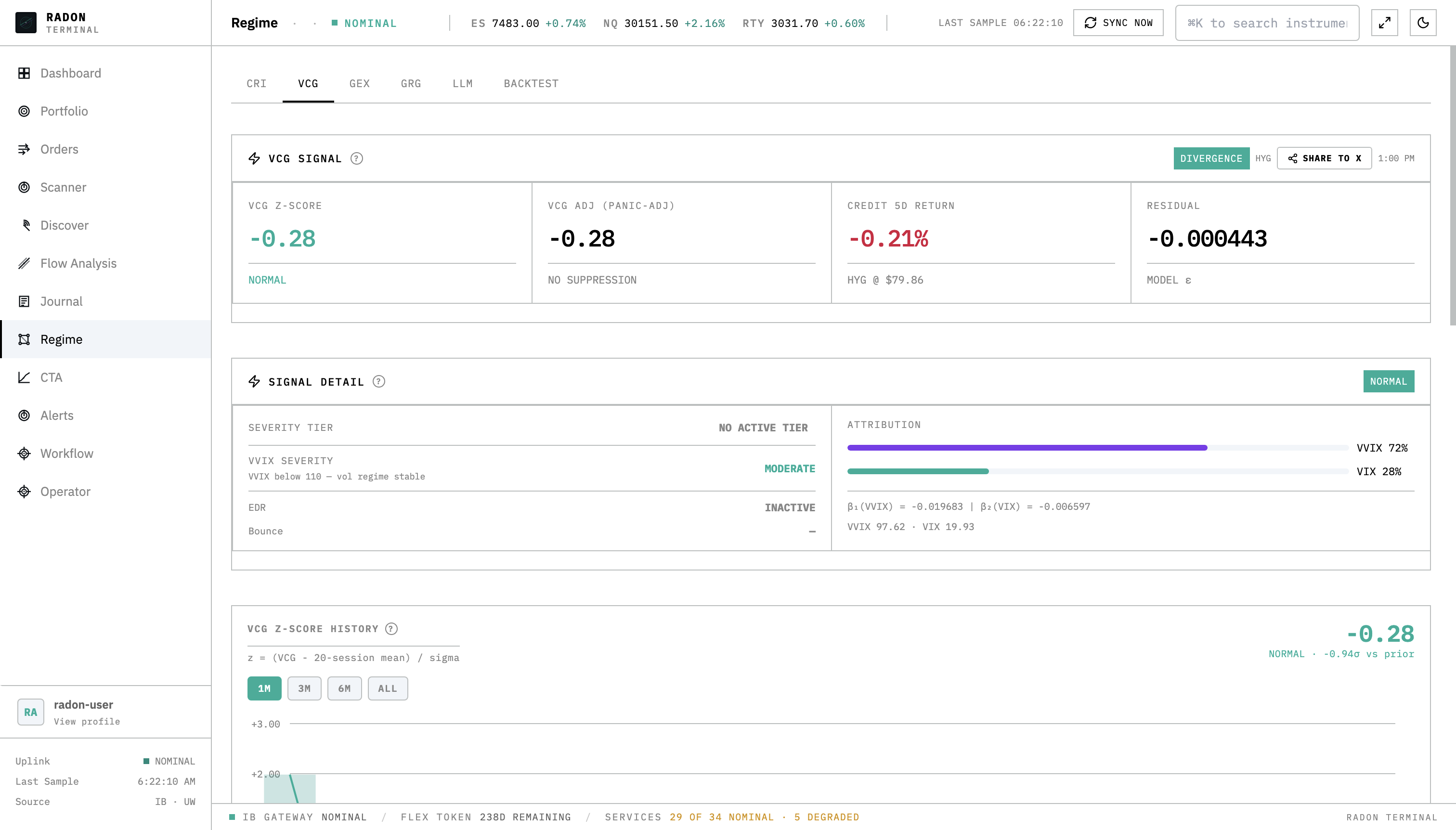Click the Operator crosshair icon
The image size is (1456, 830).
(24, 492)
